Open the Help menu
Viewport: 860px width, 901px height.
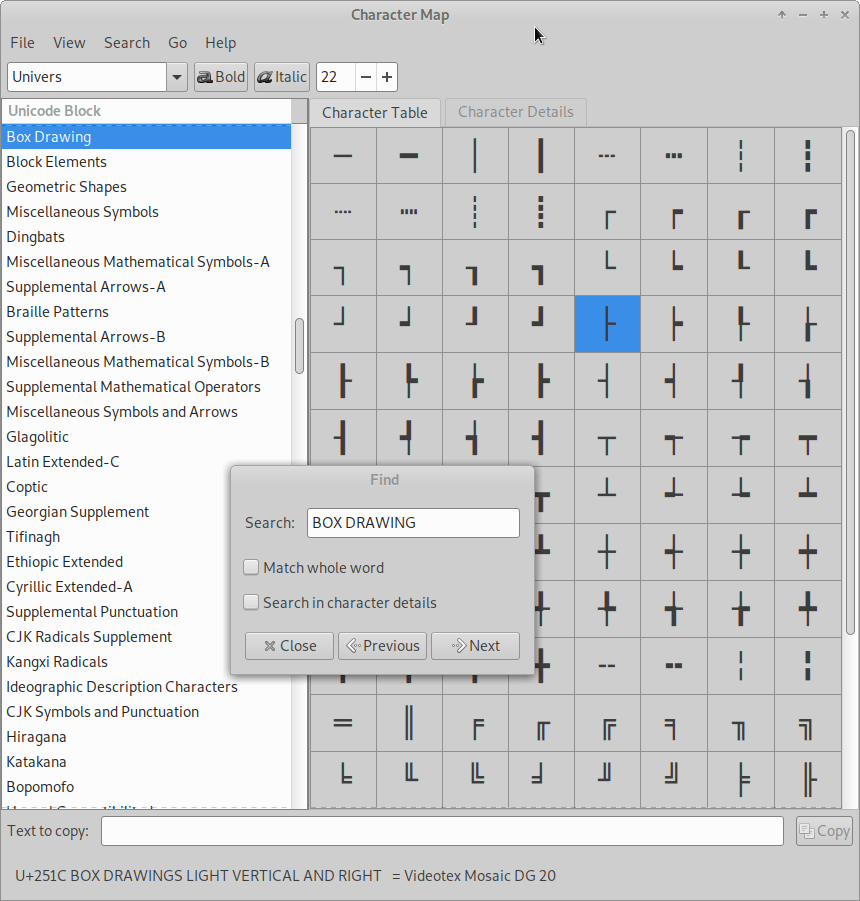(x=221, y=43)
